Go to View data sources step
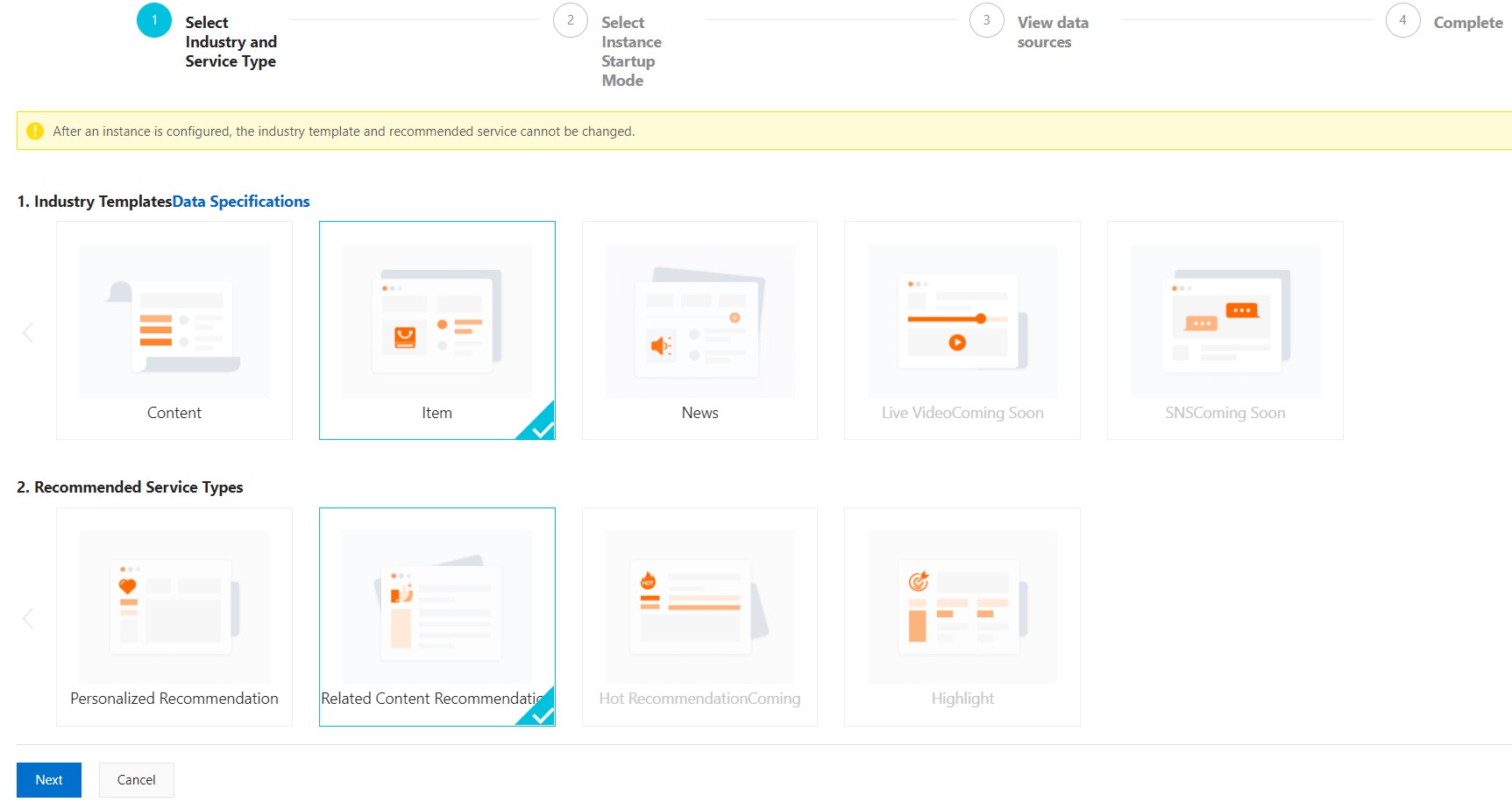 coord(1053,32)
